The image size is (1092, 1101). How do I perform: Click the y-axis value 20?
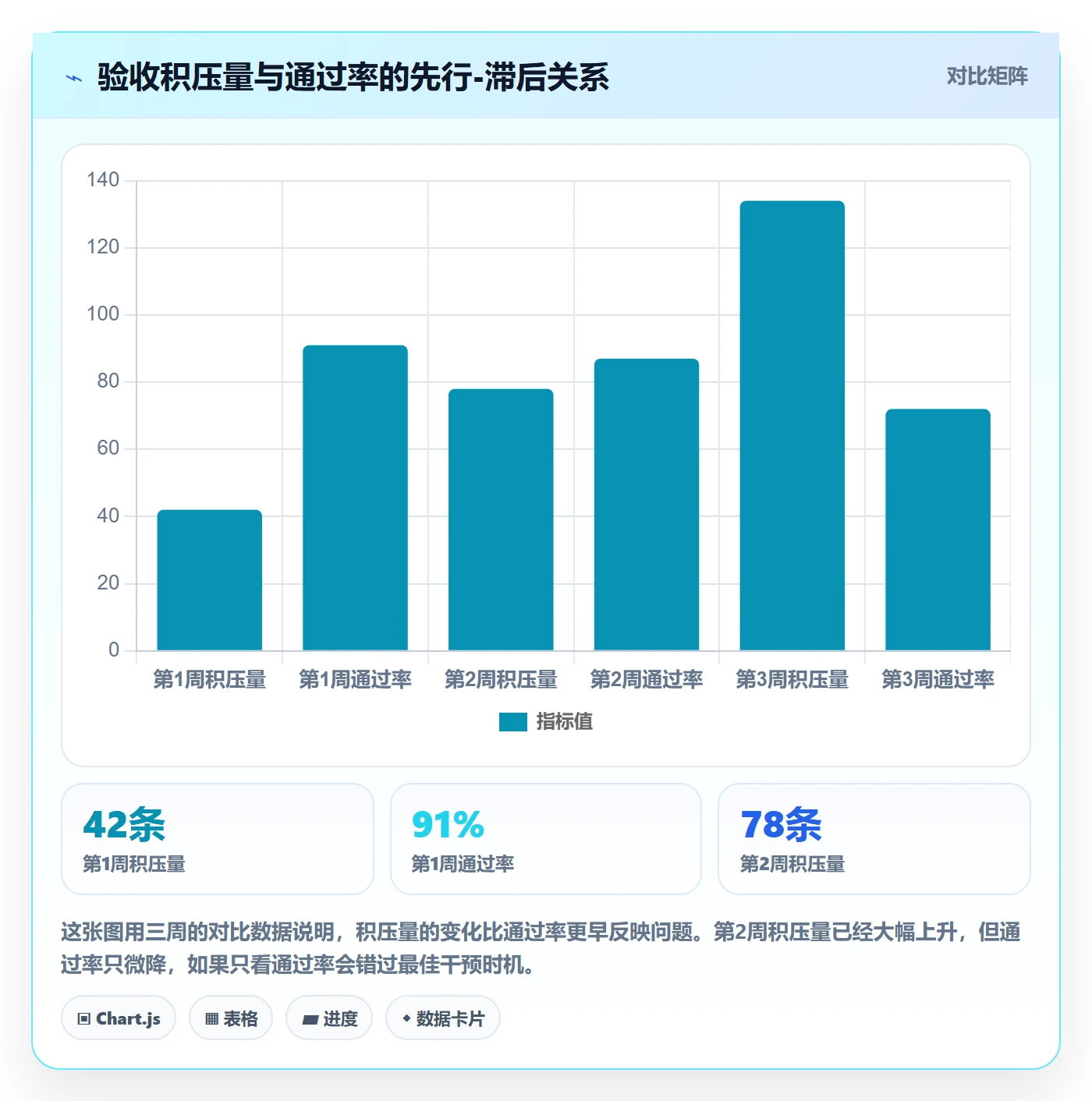pos(108,582)
